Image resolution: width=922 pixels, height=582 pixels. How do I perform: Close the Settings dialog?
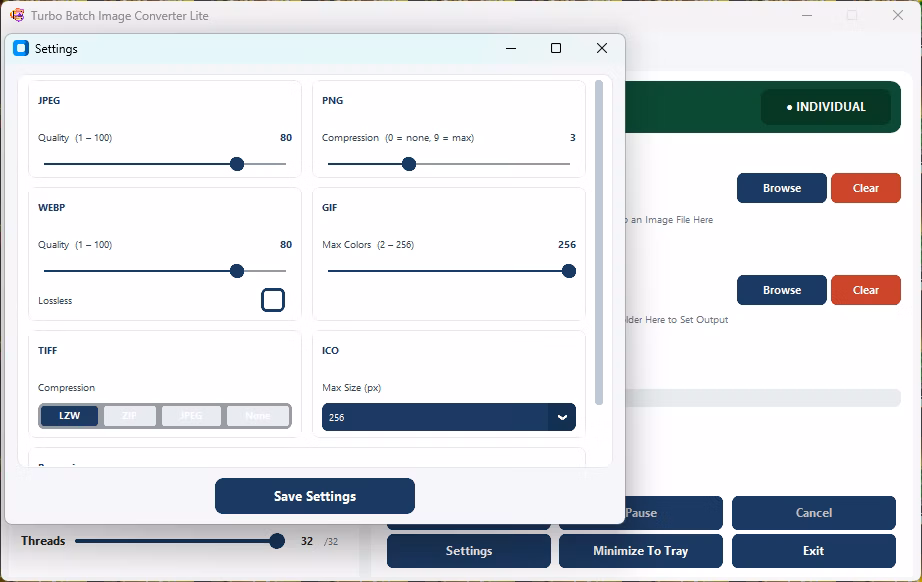602,48
